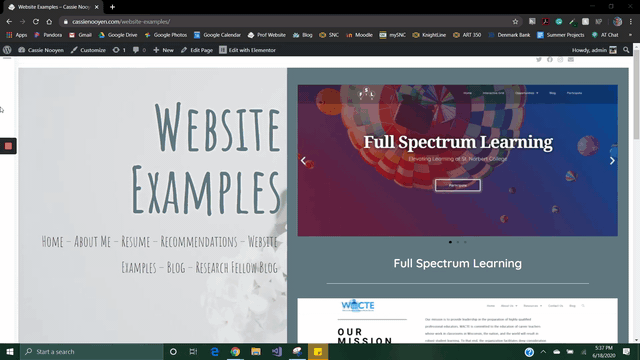
Task: Click Customize in the admin bar
Action: [x=88, y=50]
